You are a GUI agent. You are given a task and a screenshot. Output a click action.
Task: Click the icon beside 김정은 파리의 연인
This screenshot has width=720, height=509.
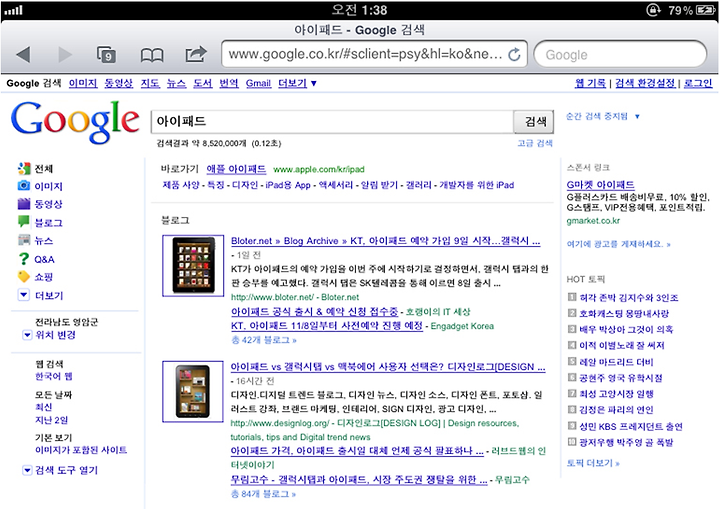pos(572,409)
